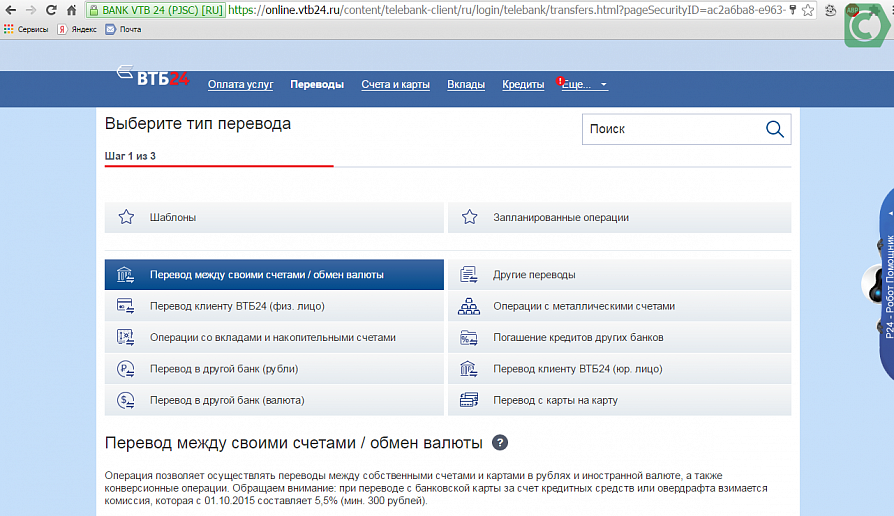Click the search magnifier icon
This screenshot has height=516, width=894.
pos(774,129)
